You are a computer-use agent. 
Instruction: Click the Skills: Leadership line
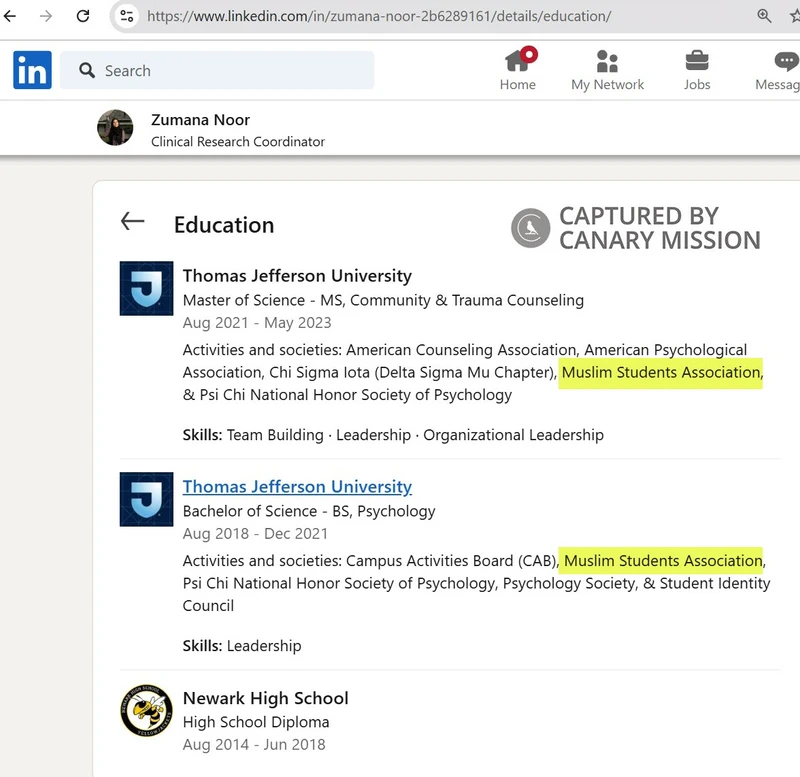[x=242, y=646]
